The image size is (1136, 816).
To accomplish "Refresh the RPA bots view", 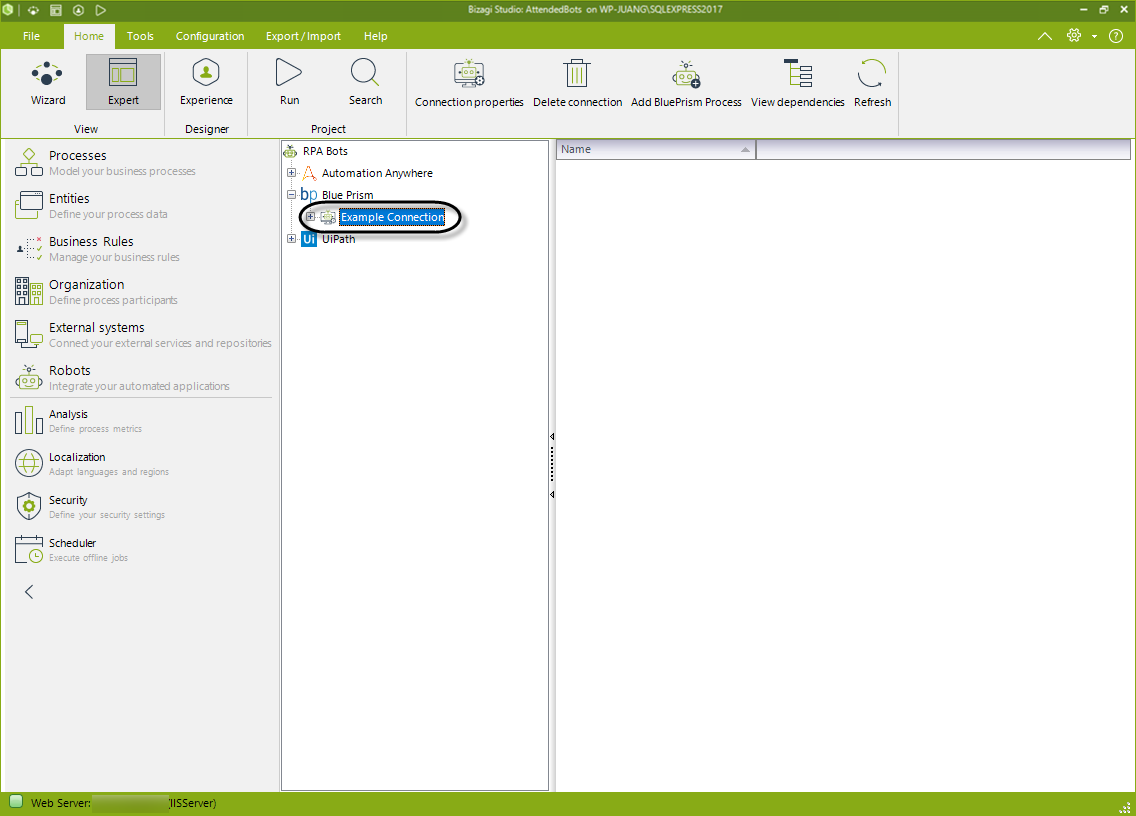I will (872, 84).
